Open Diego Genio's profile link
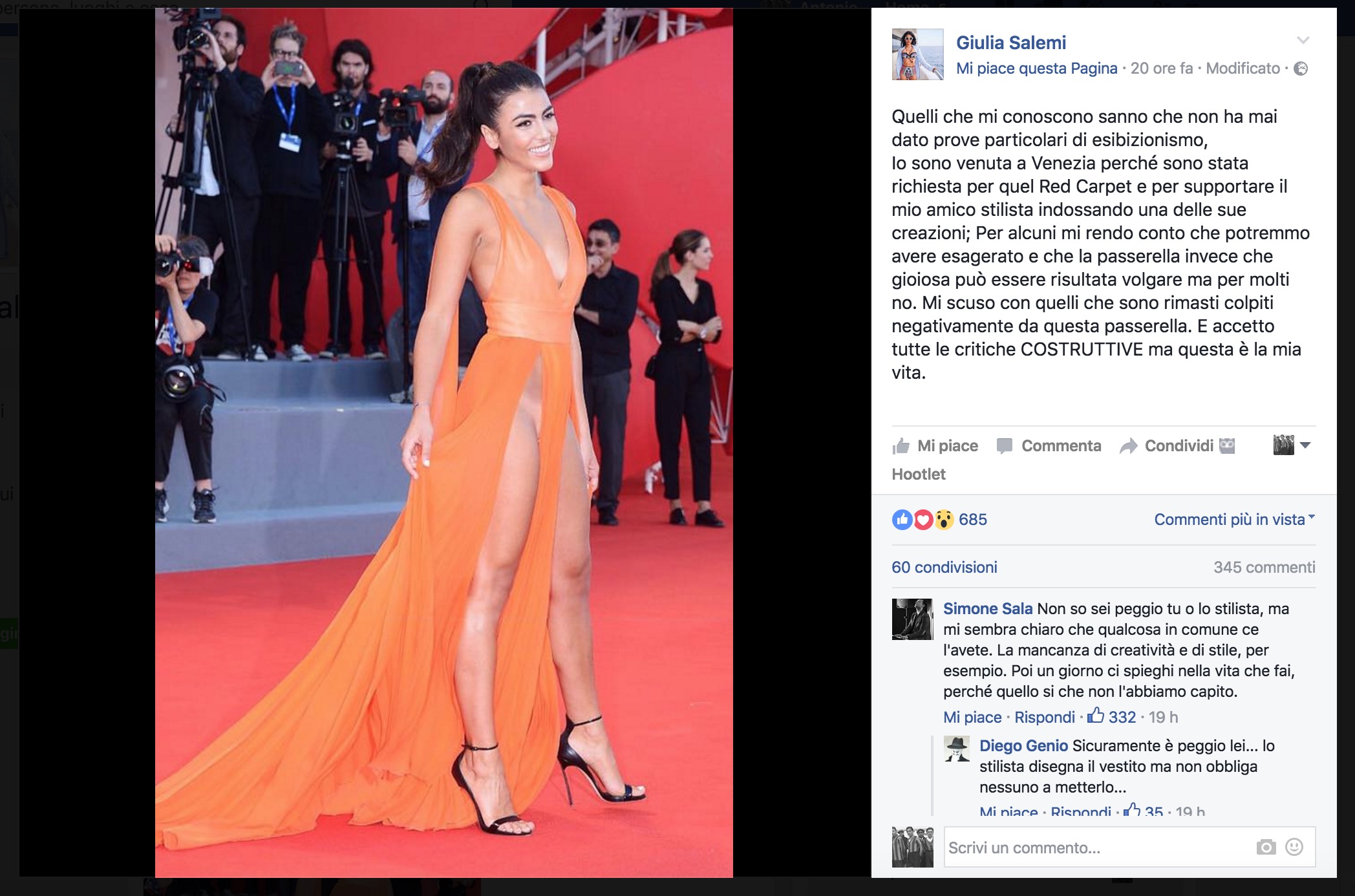Viewport: 1355px width, 896px height. [1023, 745]
